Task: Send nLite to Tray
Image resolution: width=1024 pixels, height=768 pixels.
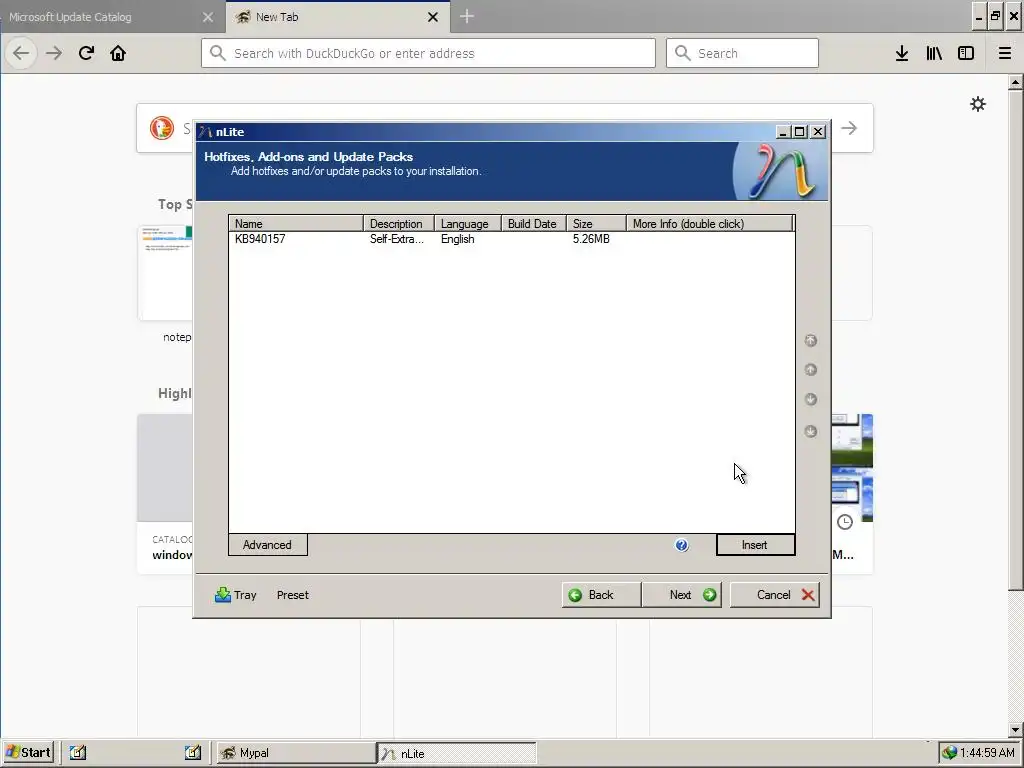Action: tap(235, 594)
